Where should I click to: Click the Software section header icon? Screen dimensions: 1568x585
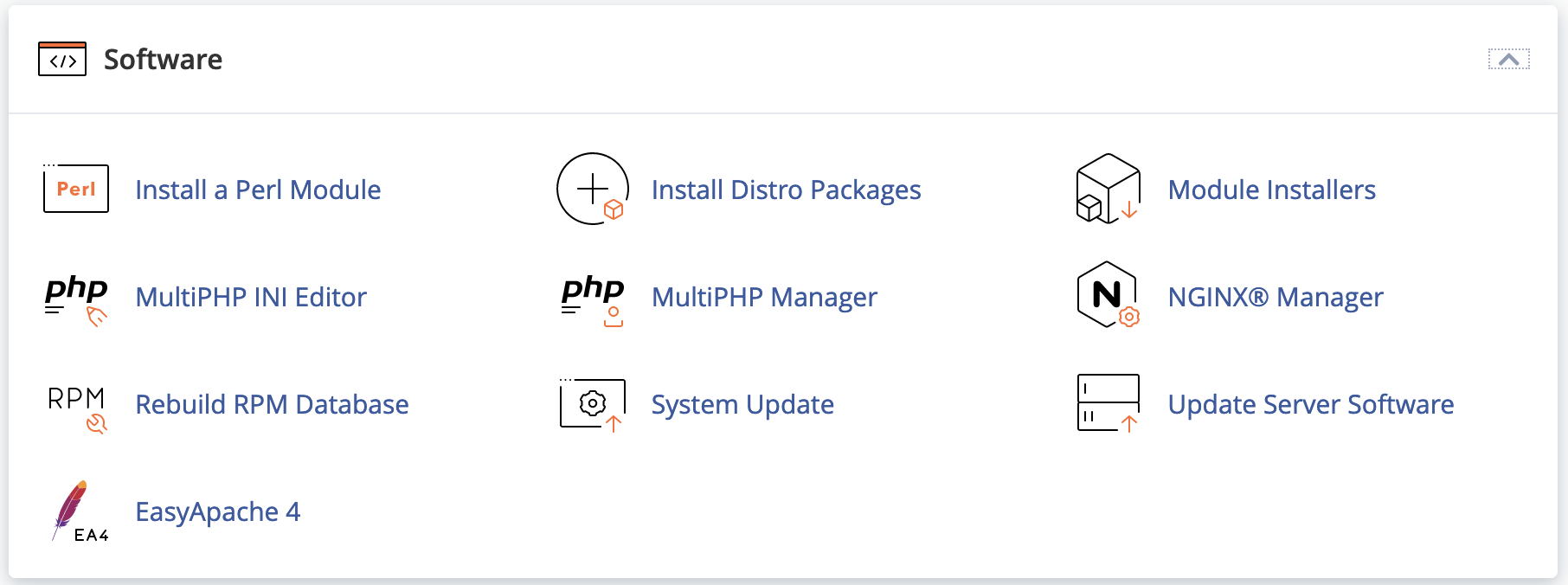pos(62,59)
